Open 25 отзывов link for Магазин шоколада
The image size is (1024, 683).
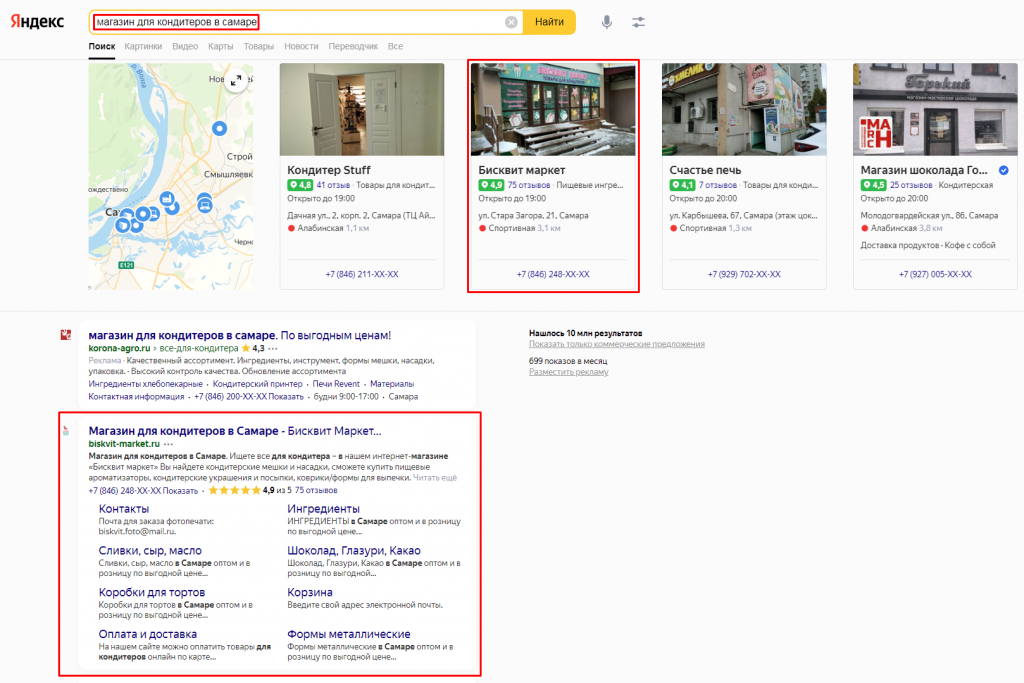click(x=911, y=185)
